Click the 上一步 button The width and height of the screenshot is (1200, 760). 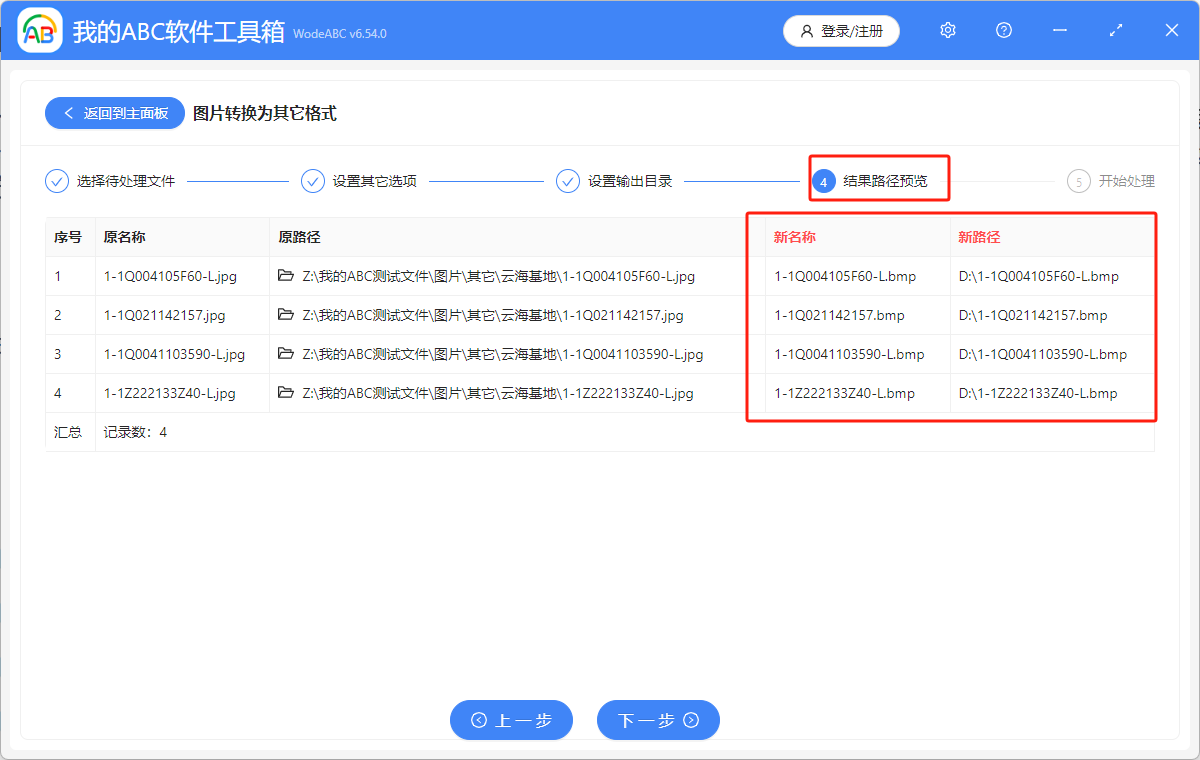tap(511, 720)
